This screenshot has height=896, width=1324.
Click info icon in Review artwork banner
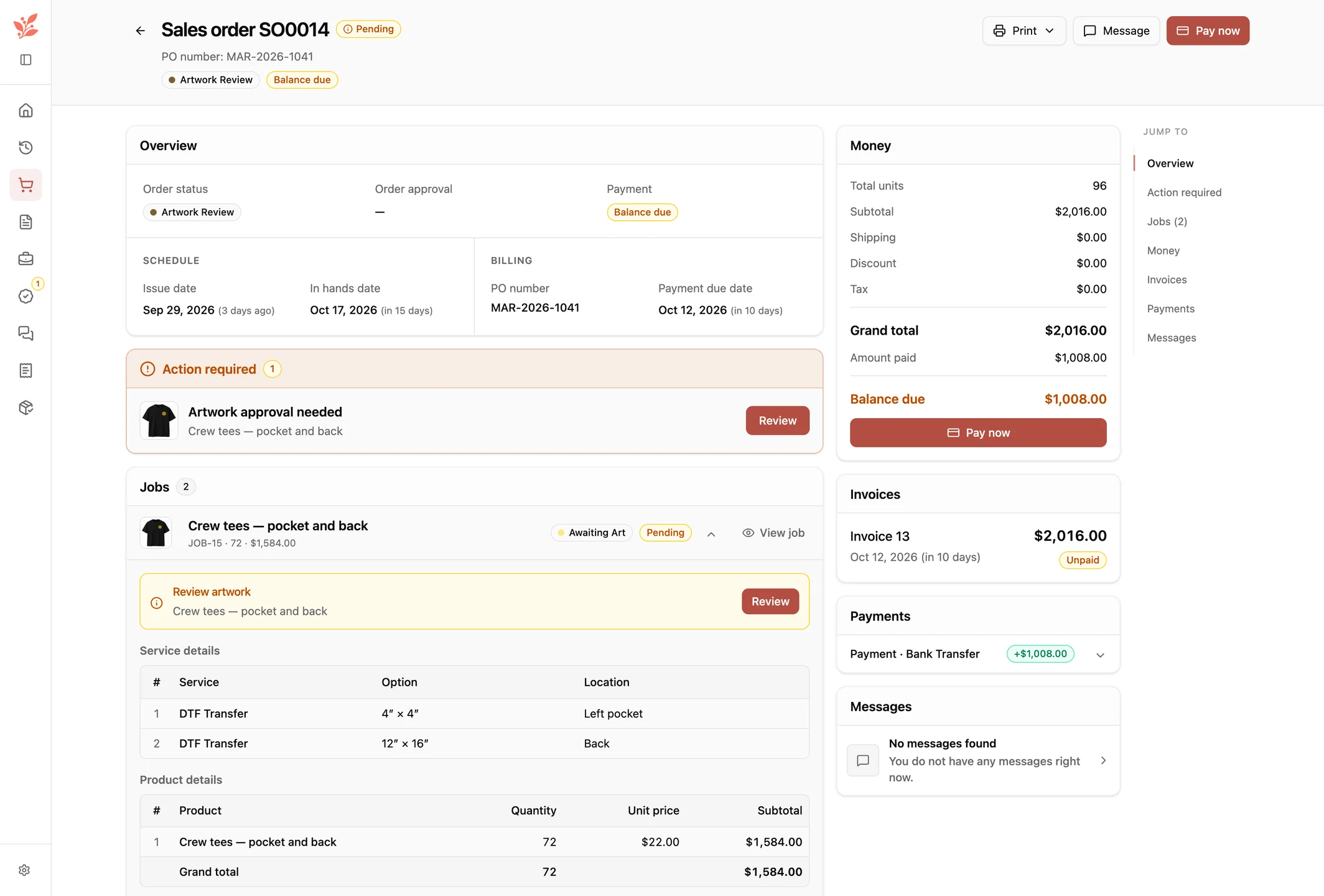tap(157, 602)
